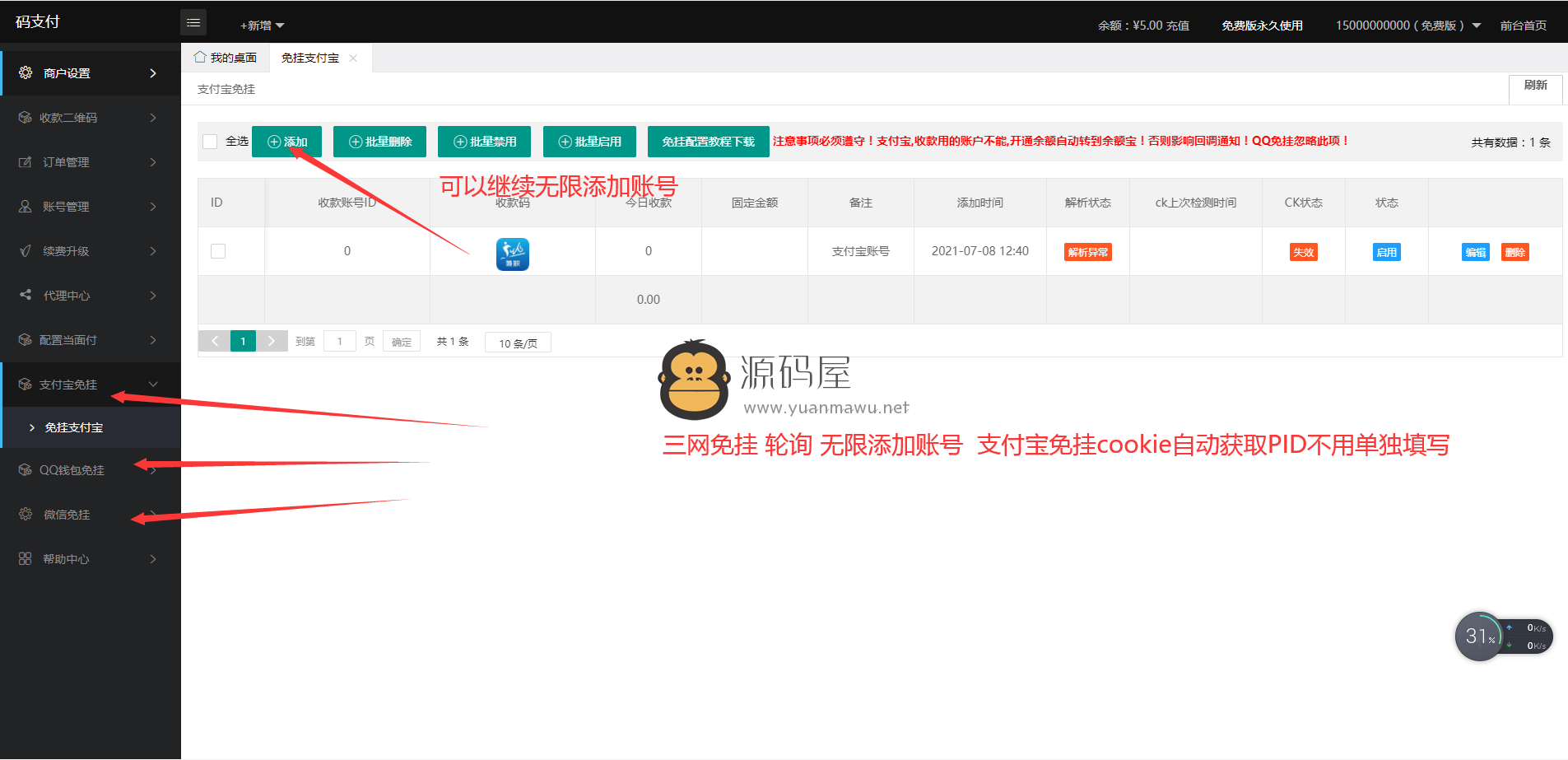
Task: Check the 全选 checkbox
Action: pyautogui.click(x=210, y=142)
